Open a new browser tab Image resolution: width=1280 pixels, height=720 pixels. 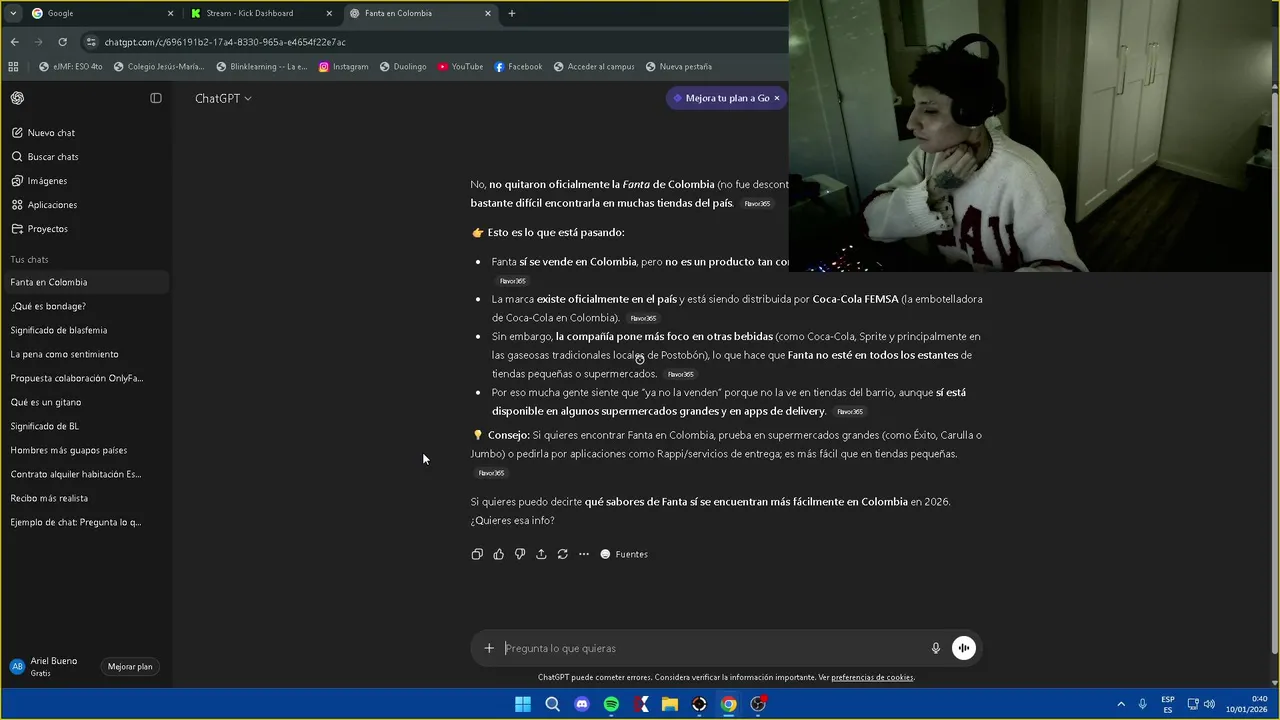pyautogui.click(x=512, y=13)
